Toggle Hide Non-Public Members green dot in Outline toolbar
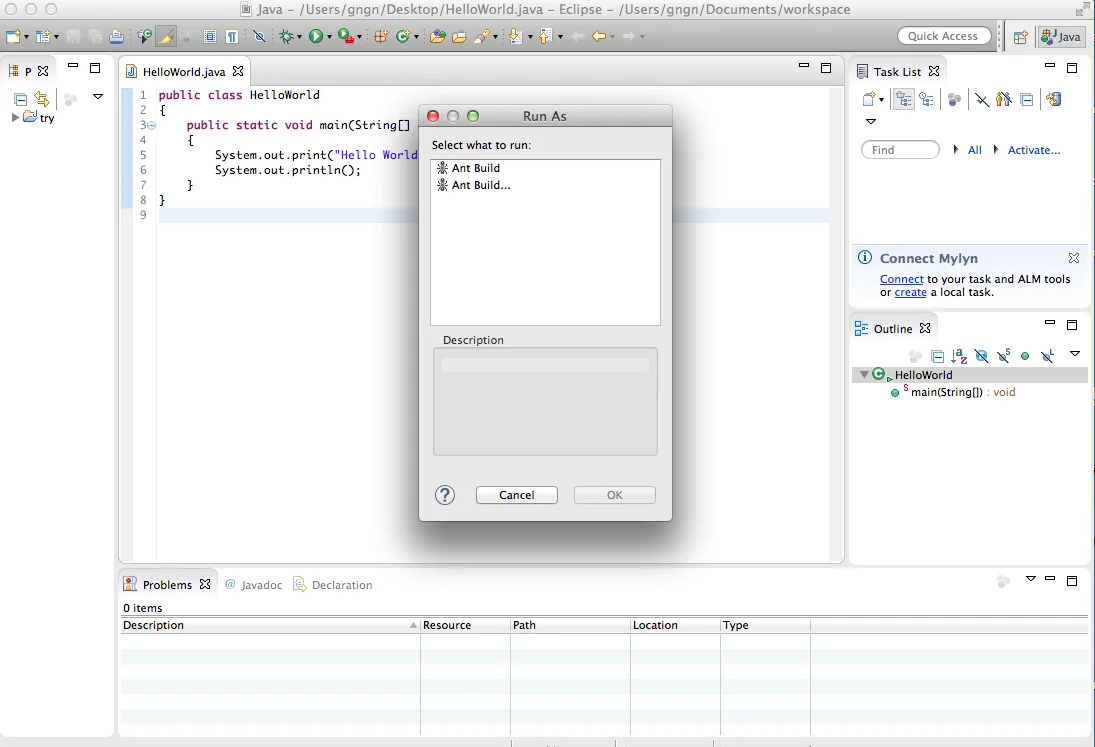The width and height of the screenshot is (1095, 747). point(1025,357)
